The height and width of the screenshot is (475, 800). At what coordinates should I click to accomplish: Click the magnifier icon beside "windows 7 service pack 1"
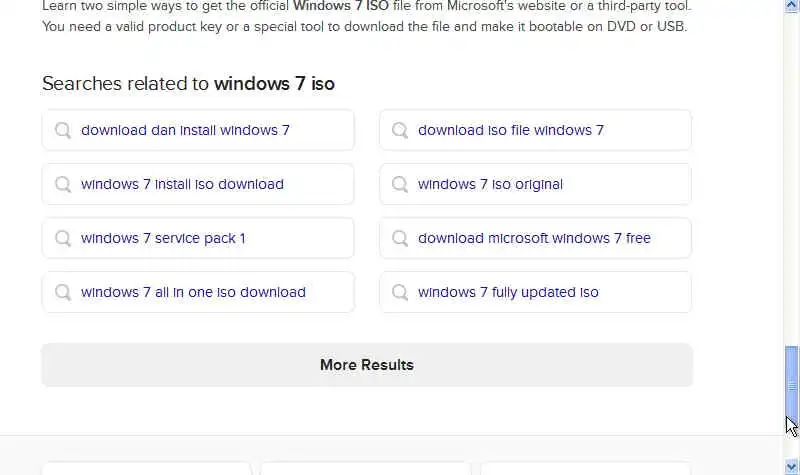coord(63,238)
